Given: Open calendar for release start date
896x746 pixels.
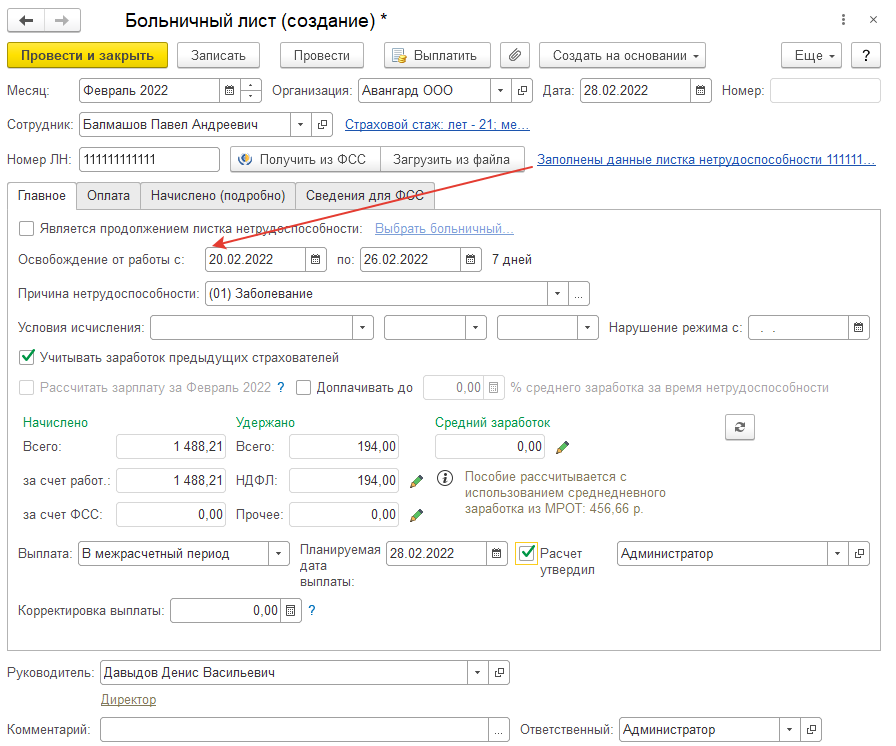Looking at the screenshot, I should pyautogui.click(x=316, y=259).
